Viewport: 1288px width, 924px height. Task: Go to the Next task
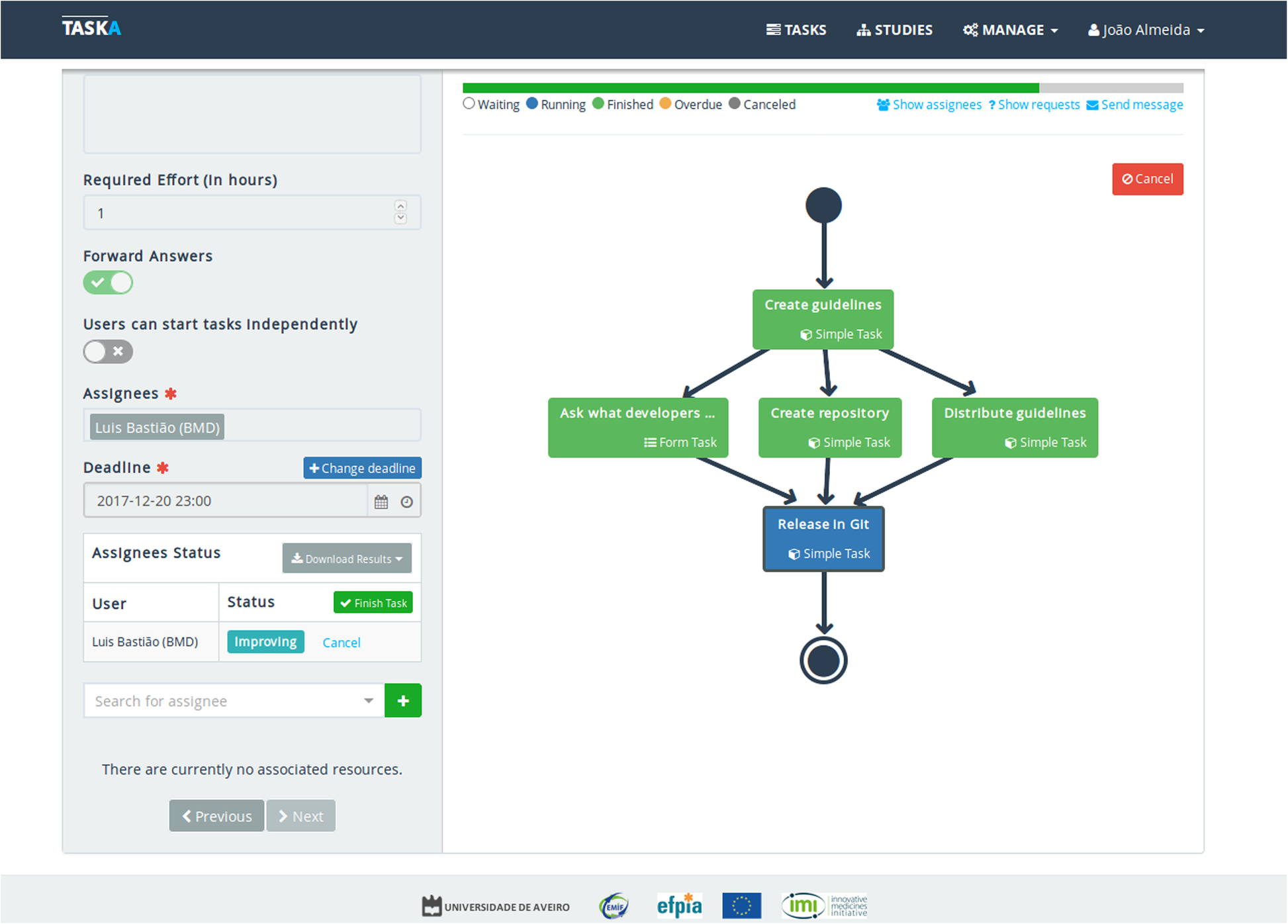pos(300,815)
